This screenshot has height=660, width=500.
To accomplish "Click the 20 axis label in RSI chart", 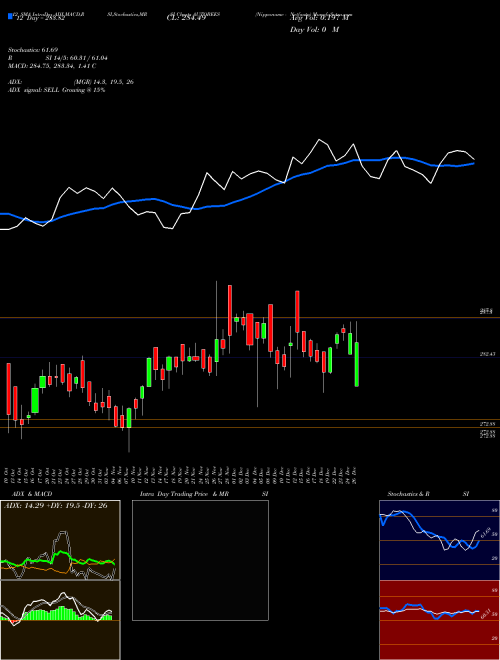I will (x=495, y=639).
